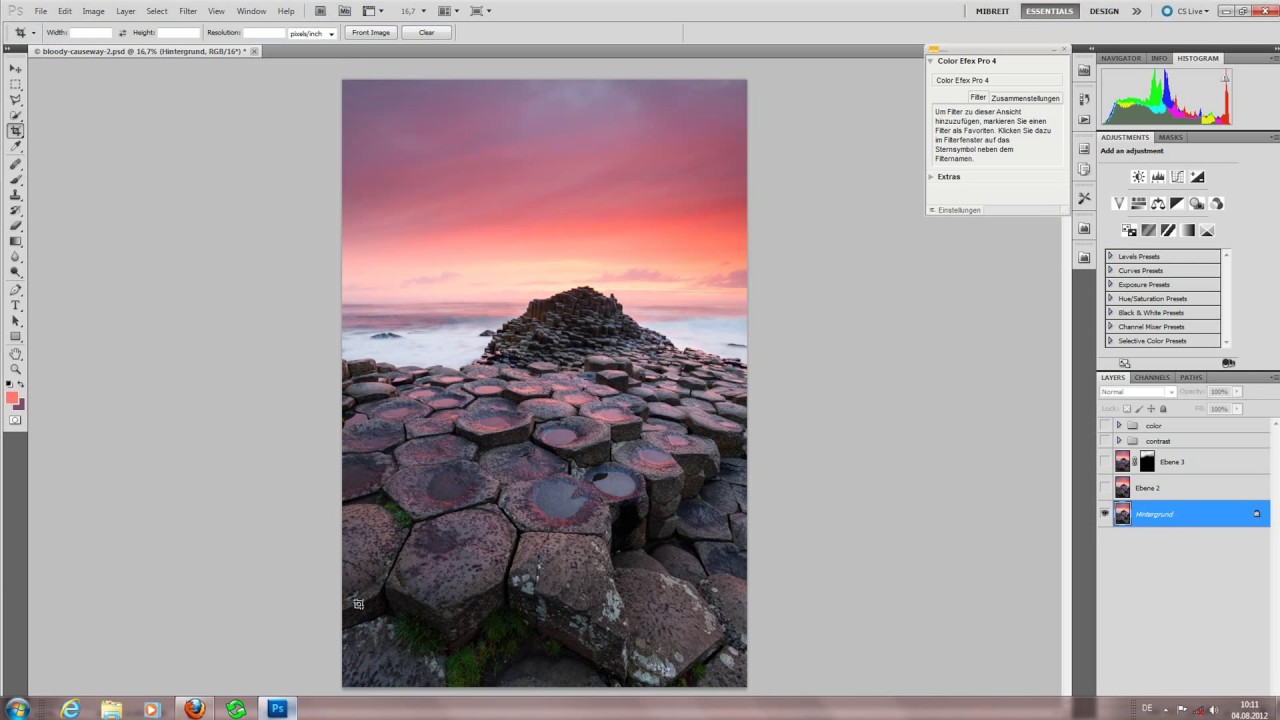Toggle Quick Mask mode
Screen dimensions: 1280x720
coord(15,421)
